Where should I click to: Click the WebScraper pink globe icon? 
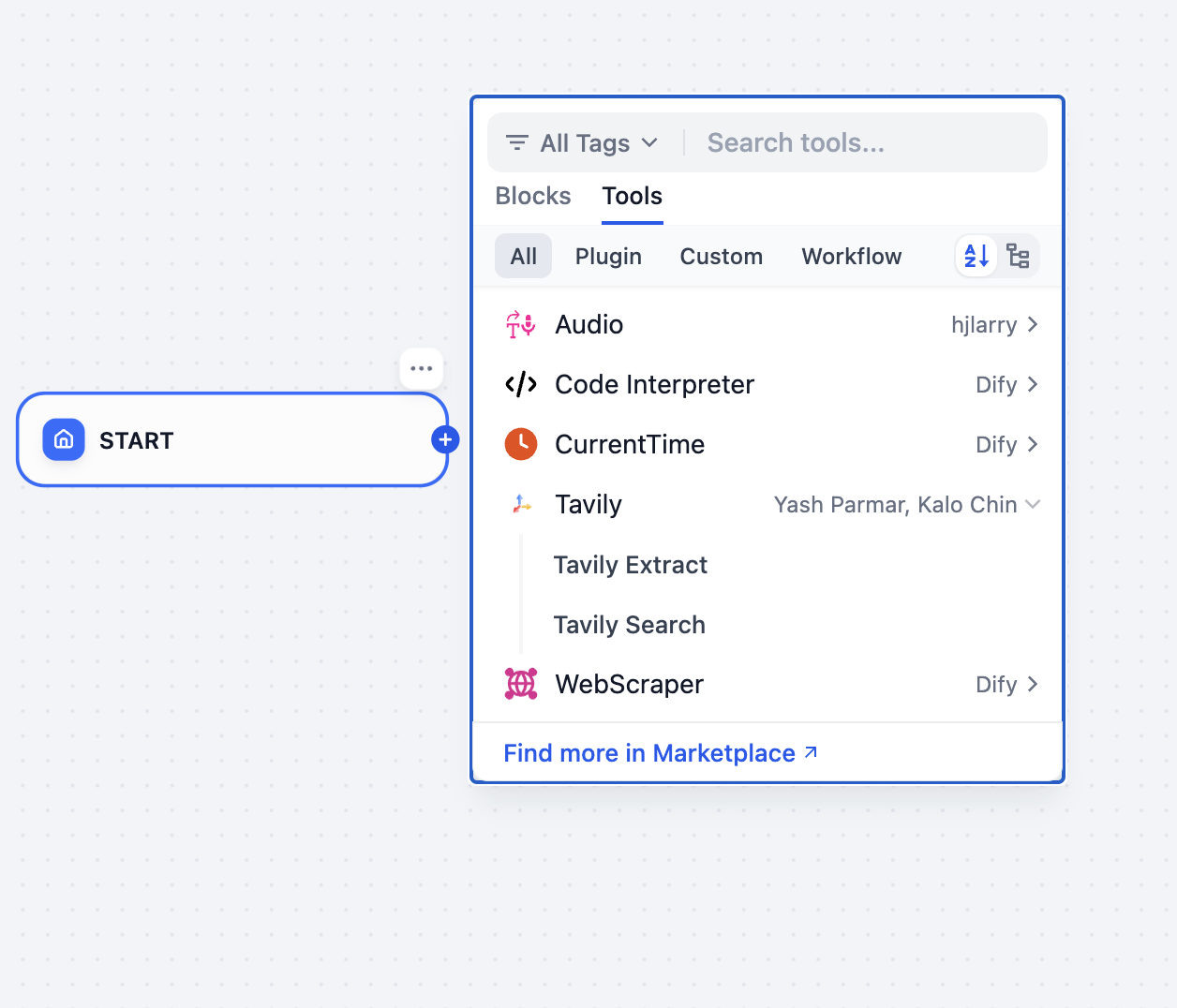click(521, 684)
